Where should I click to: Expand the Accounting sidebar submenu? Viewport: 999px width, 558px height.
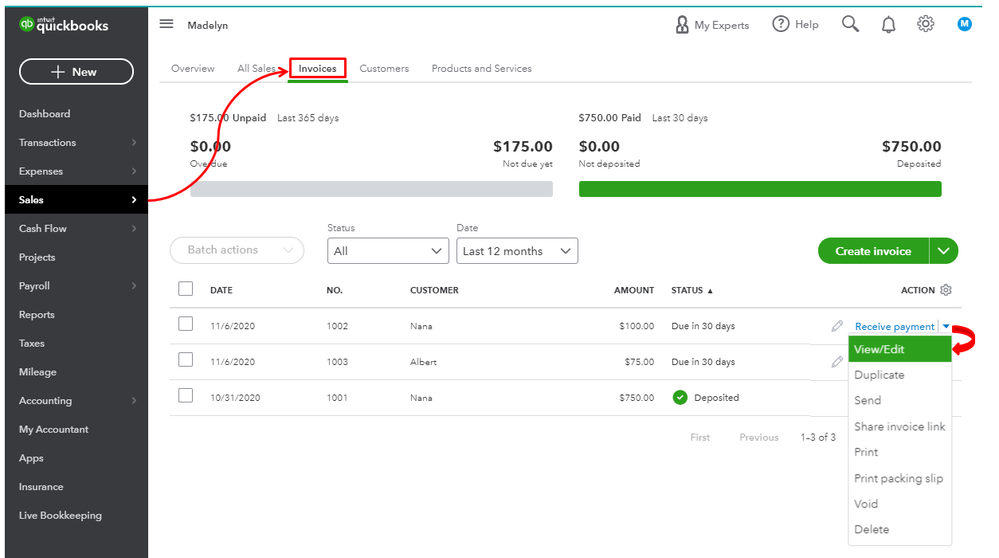(x=134, y=401)
